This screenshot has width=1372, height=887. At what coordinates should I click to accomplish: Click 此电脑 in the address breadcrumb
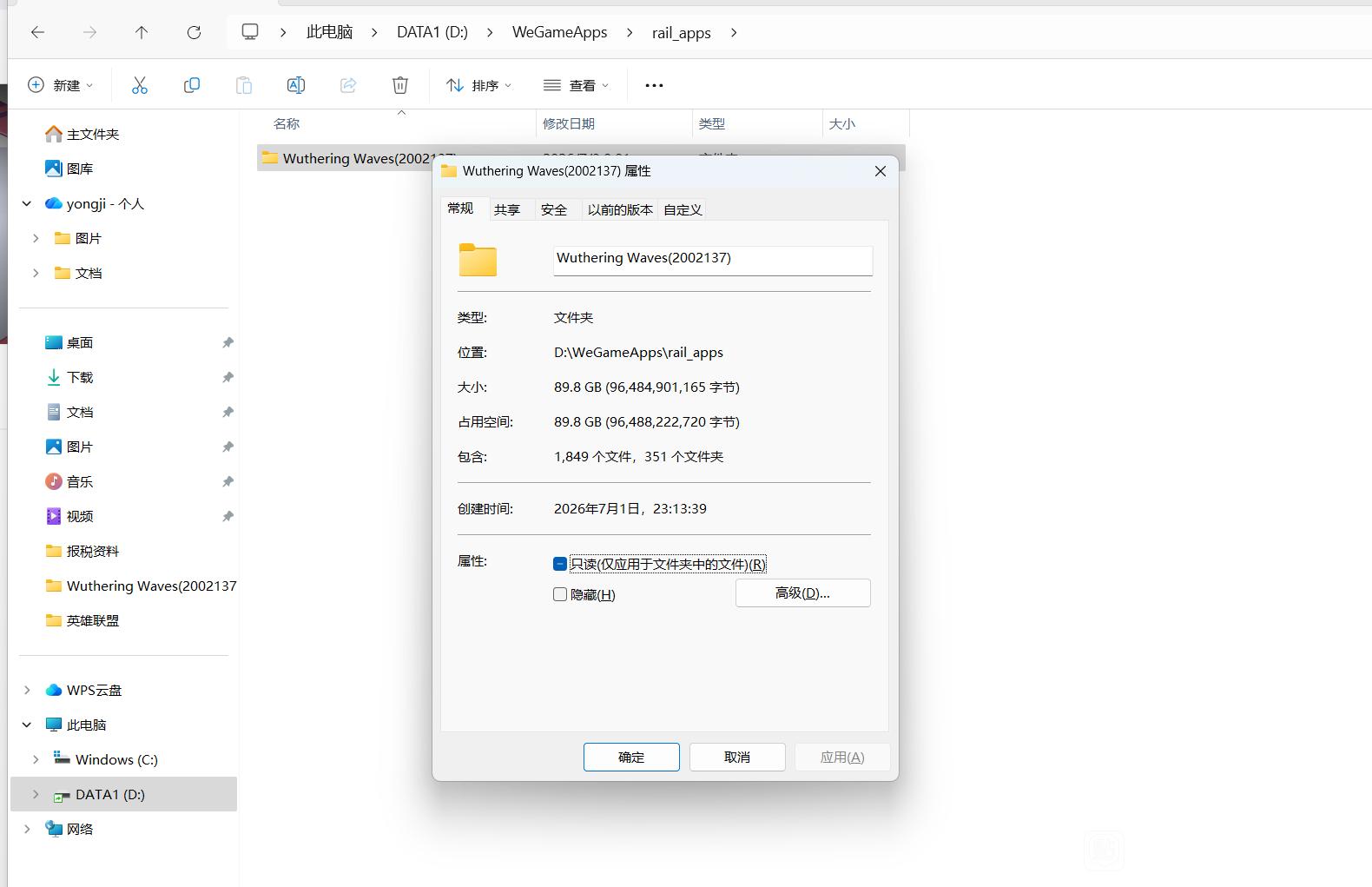coord(330,32)
